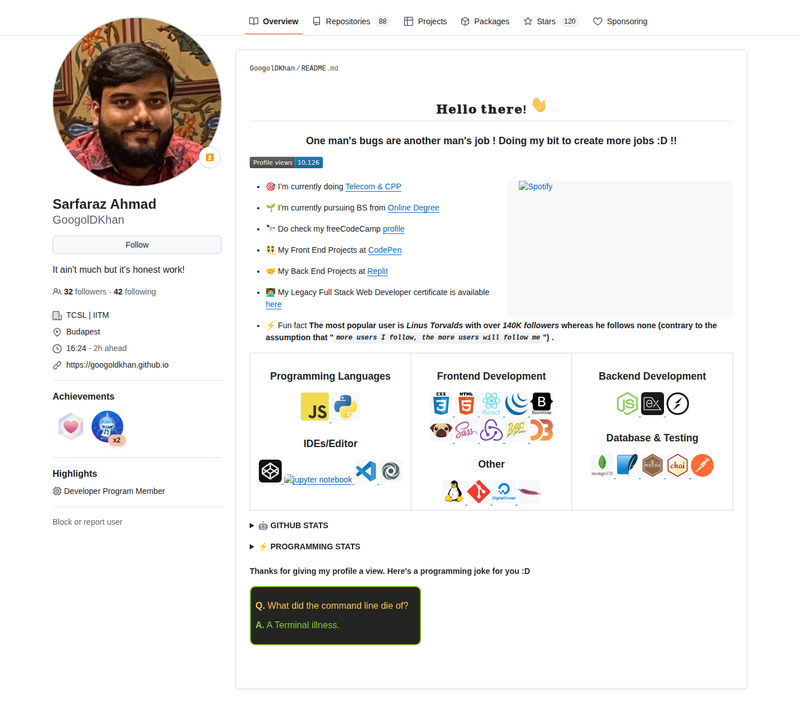
Task: Open the Sponsoring tab
Action: (x=620, y=21)
